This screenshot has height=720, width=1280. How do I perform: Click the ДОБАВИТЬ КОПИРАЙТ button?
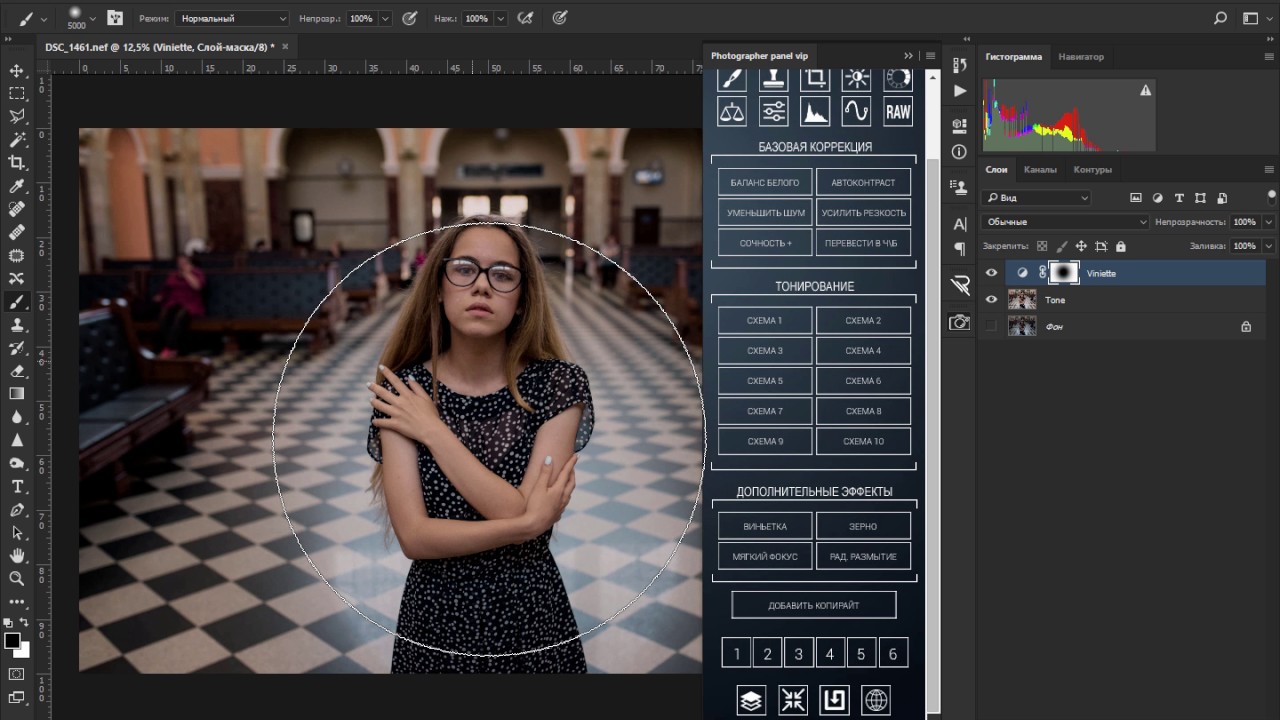(x=813, y=605)
